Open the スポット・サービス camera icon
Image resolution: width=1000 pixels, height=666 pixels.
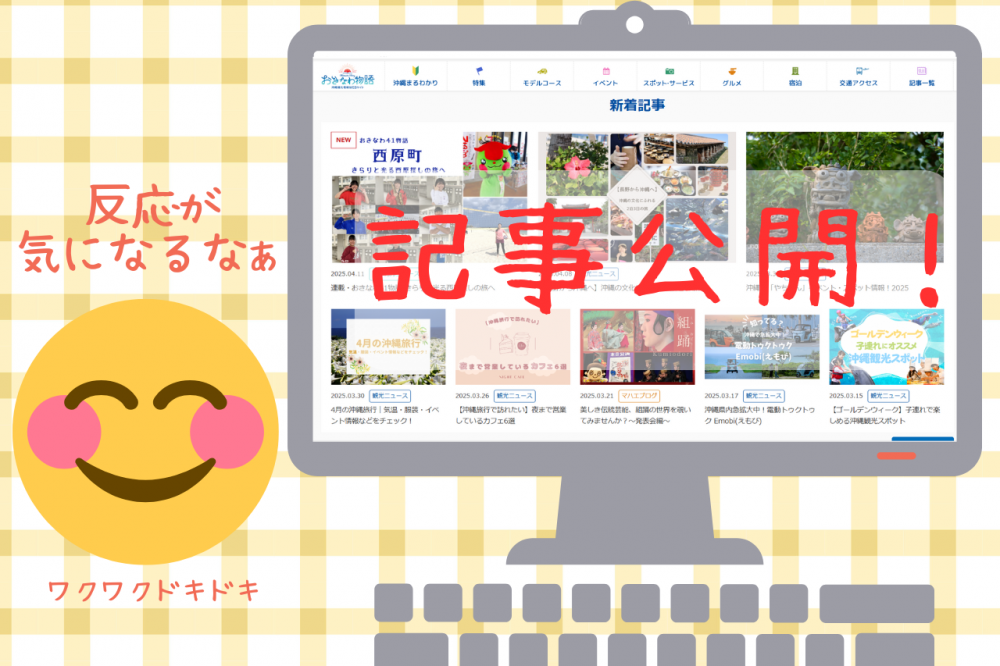pos(669,72)
